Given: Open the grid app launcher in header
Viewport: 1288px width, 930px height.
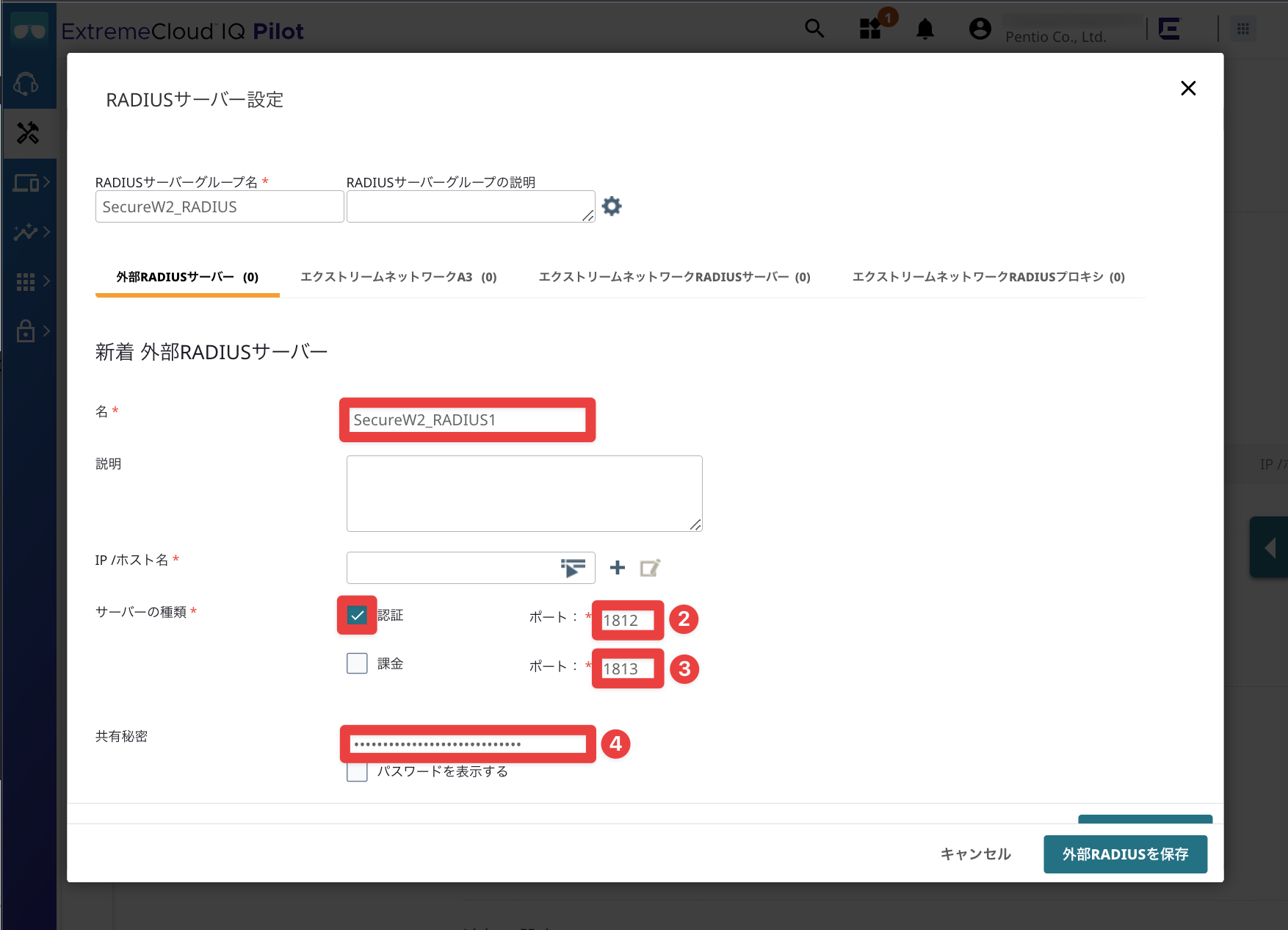Looking at the screenshot, I should click(x=1243, y=29).
